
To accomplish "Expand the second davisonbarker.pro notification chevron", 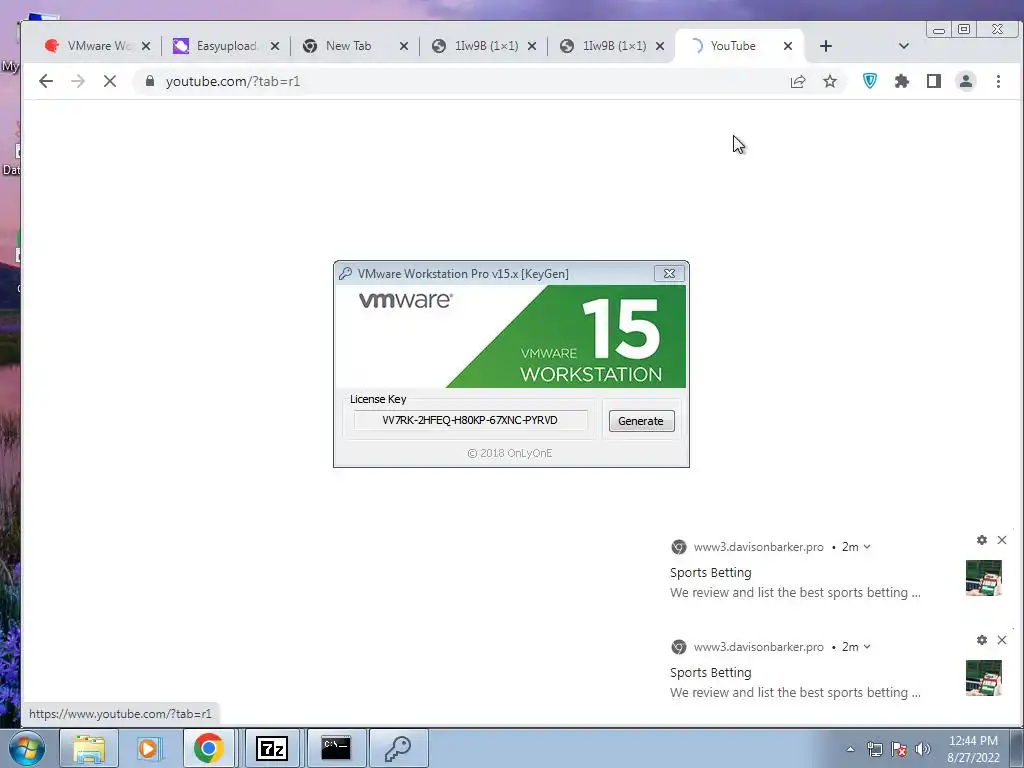I will point(867,647).
